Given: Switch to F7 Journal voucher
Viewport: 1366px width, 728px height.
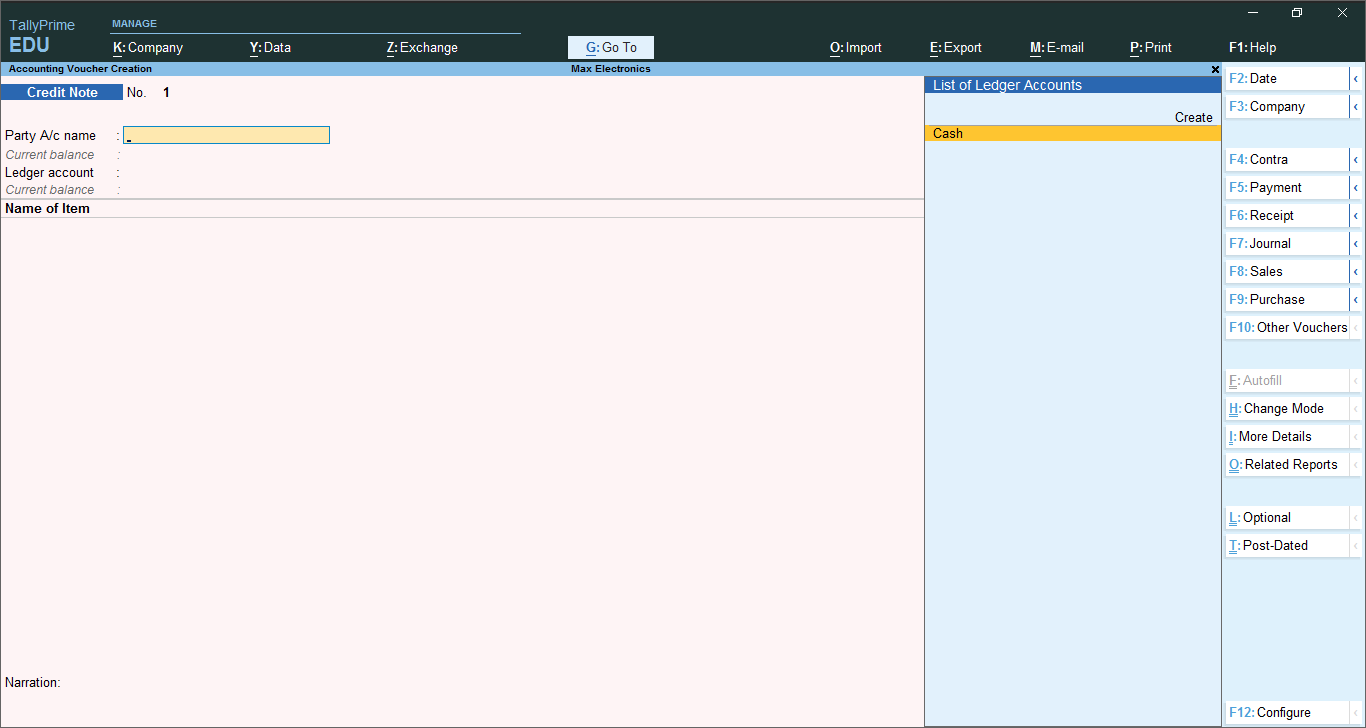Looking at the screenshot, I should click(x=1287, y=243).
